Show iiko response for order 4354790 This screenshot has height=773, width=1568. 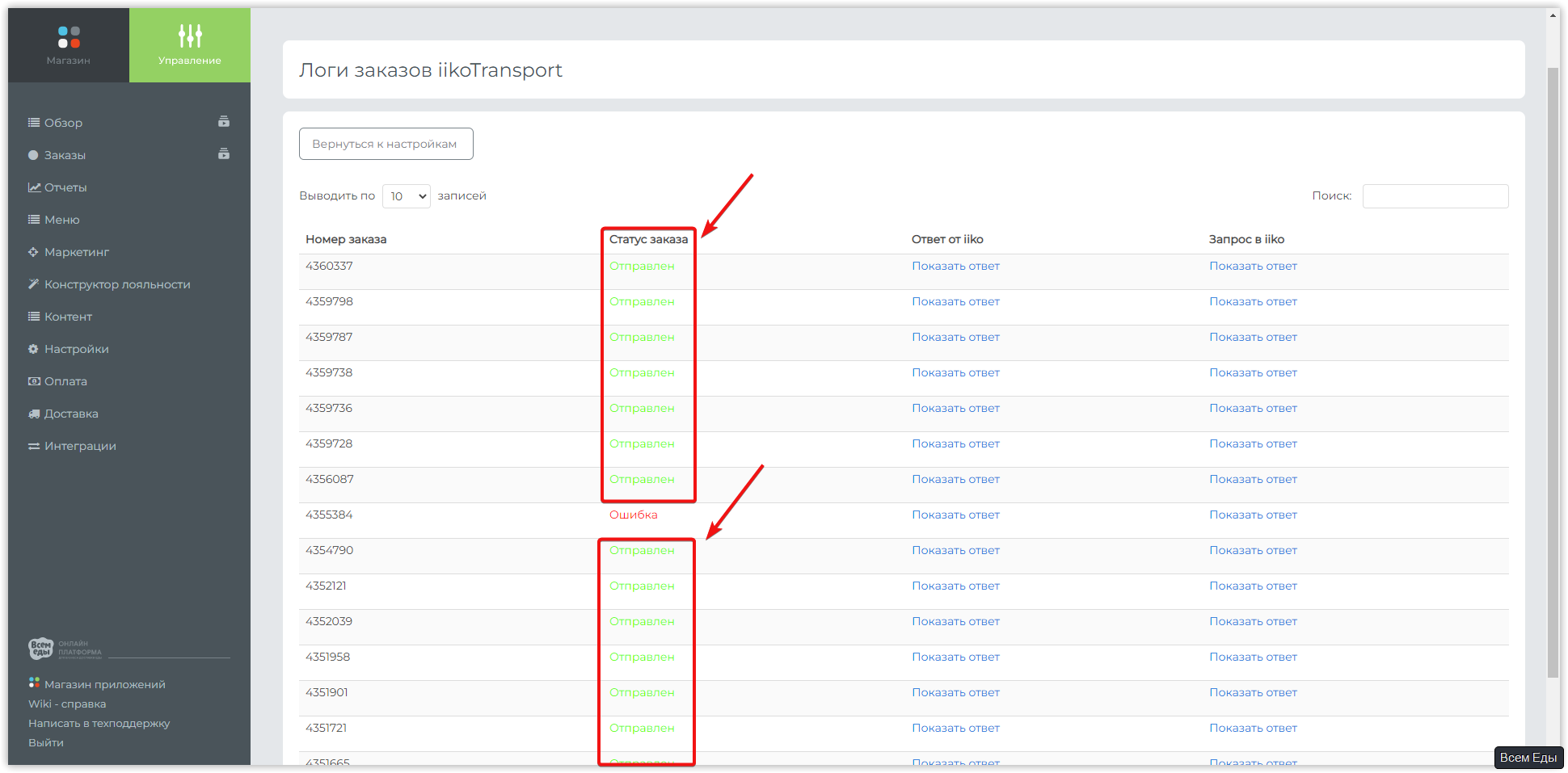pyautogui.click(x=955, y=550)
